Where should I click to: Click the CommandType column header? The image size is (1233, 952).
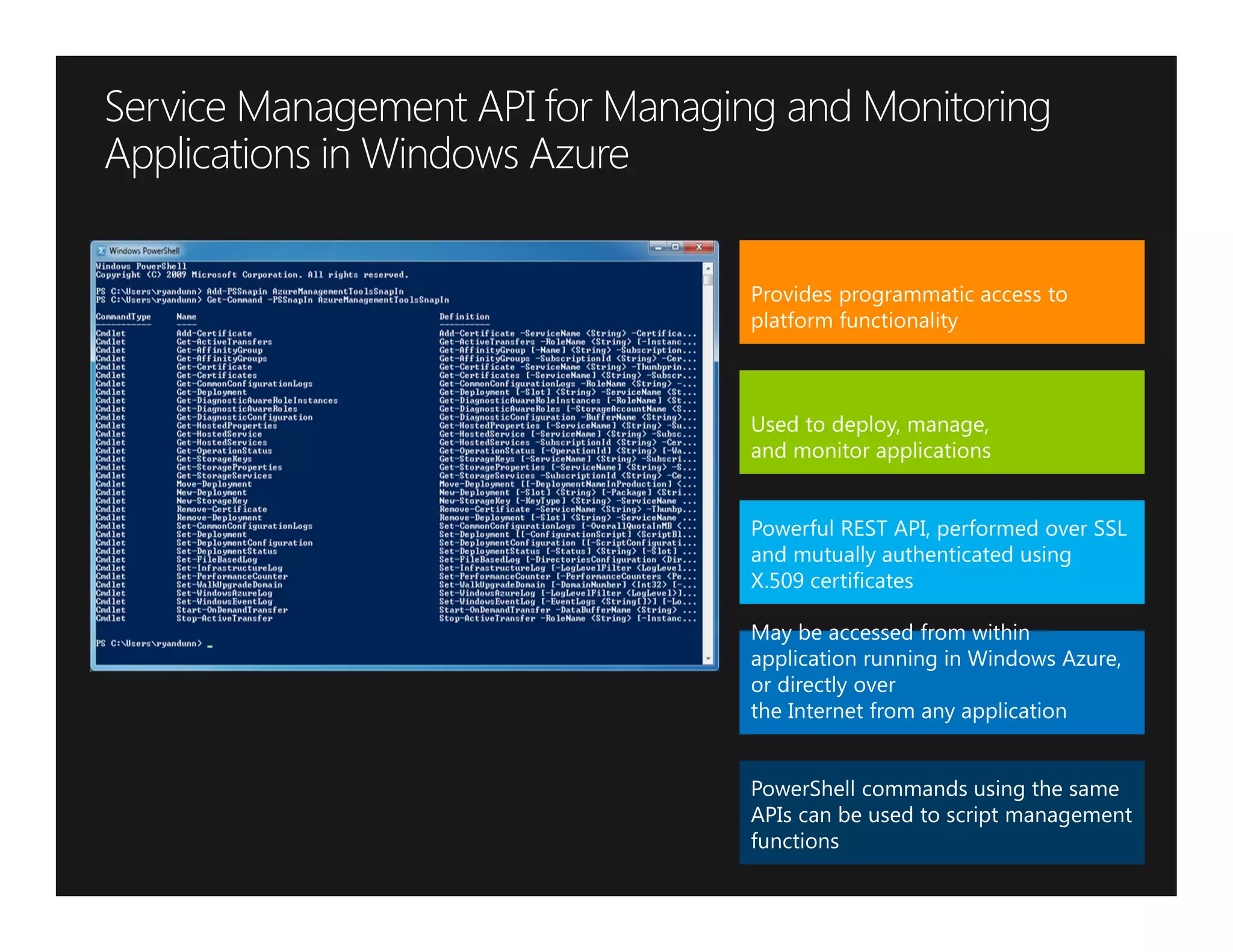[123, 317]
